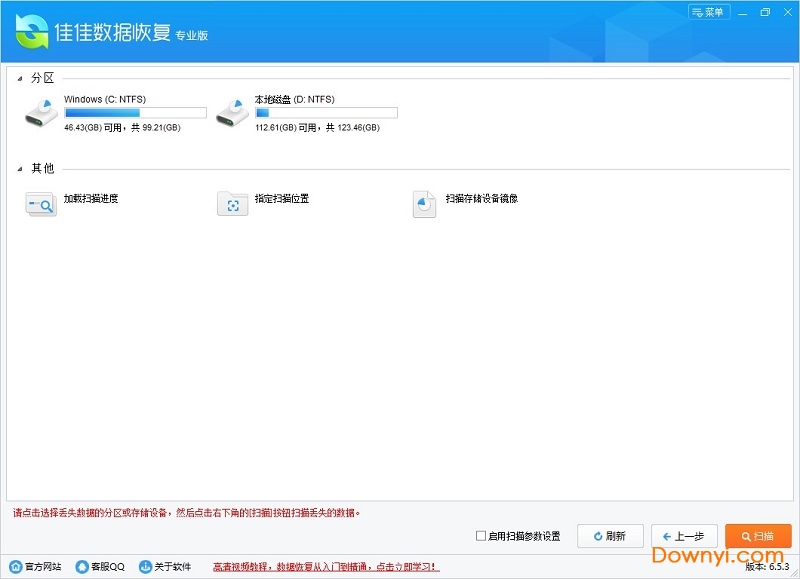Collapse the 其他 section

point(20,168)
